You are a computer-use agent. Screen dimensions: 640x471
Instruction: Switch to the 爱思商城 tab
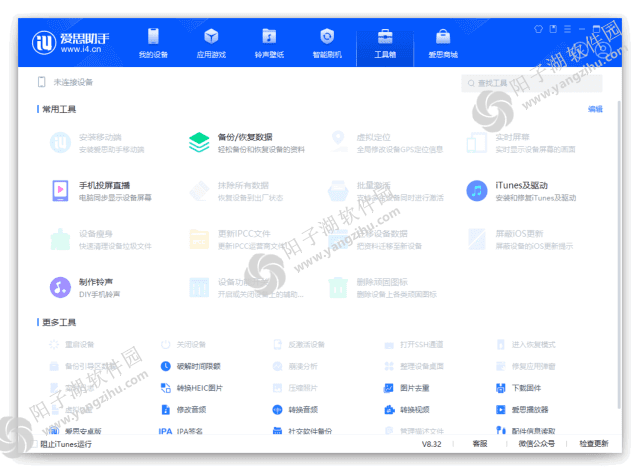443,43
